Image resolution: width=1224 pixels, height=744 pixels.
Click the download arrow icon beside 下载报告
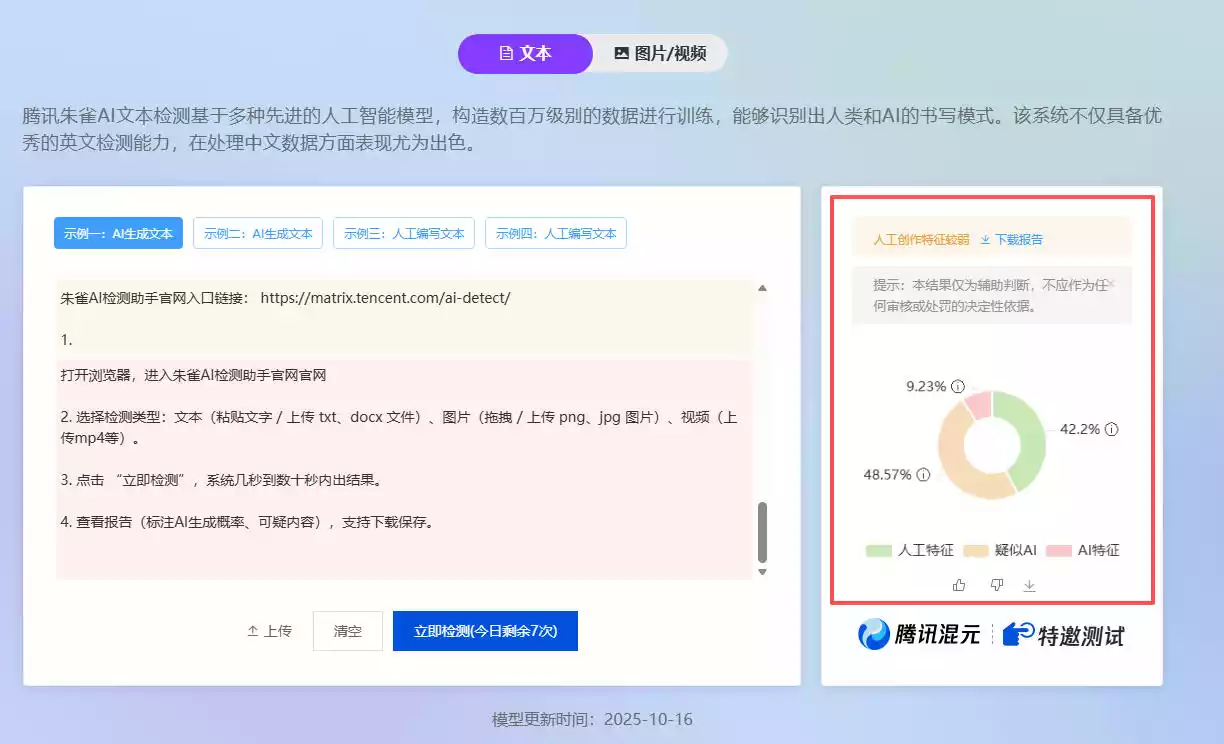click(985, 240)
